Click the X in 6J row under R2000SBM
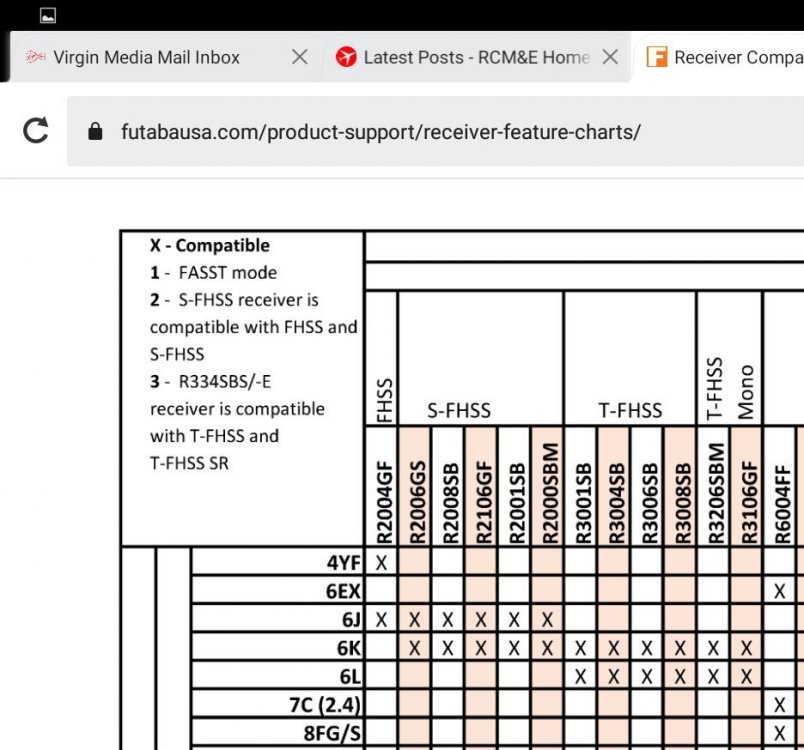The image size is (804, 750). pyautogui.click(x=547, y=620)
